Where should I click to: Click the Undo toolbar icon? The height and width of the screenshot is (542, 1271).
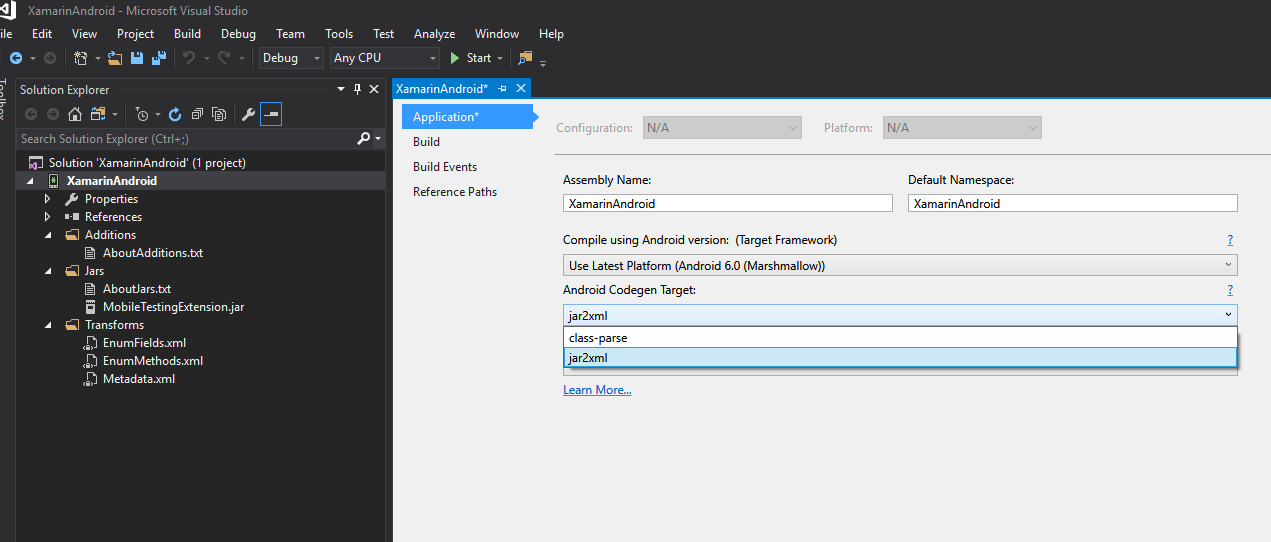pos(188,58)
